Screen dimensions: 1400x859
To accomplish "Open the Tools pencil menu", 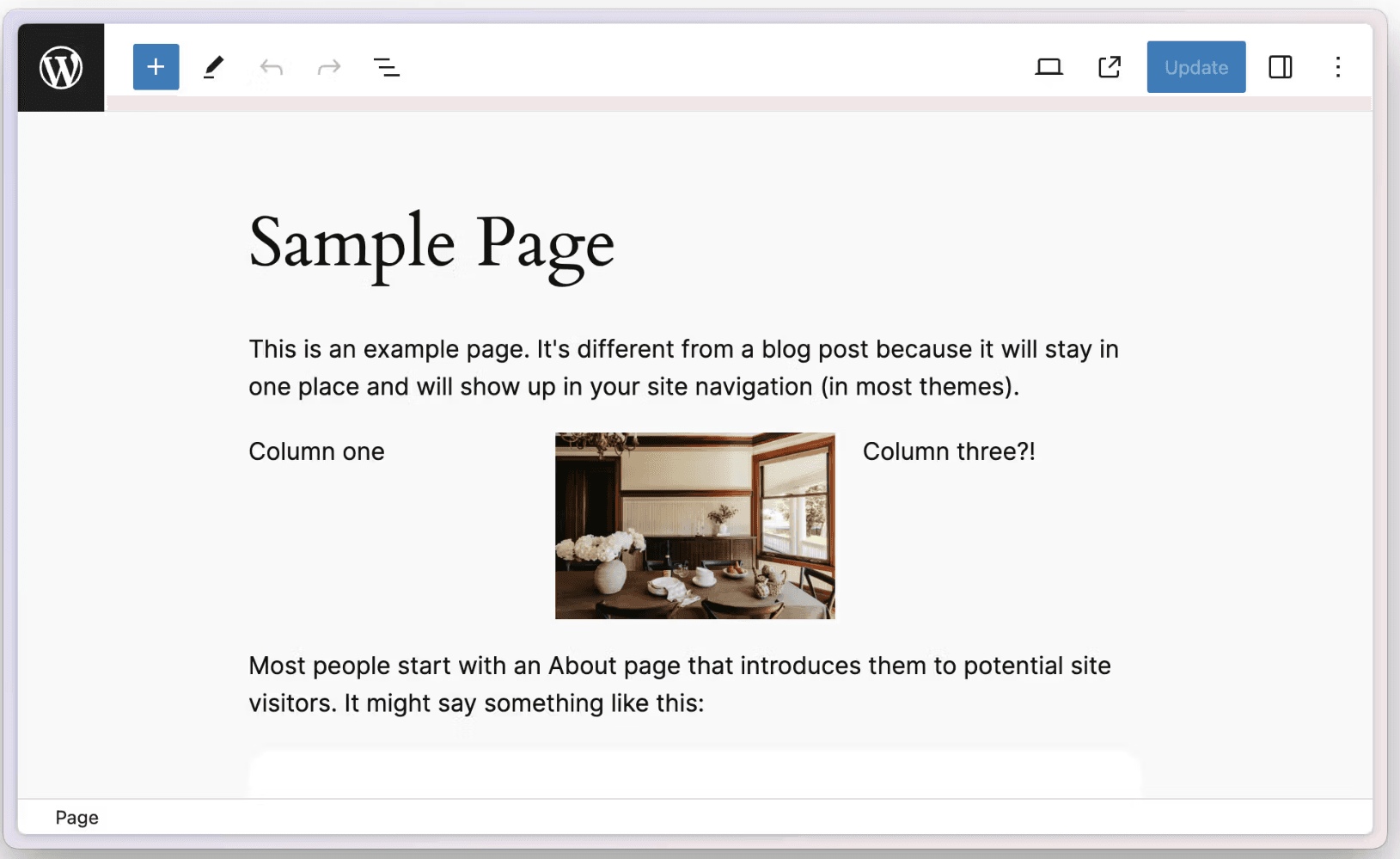I will coord(213,67).
